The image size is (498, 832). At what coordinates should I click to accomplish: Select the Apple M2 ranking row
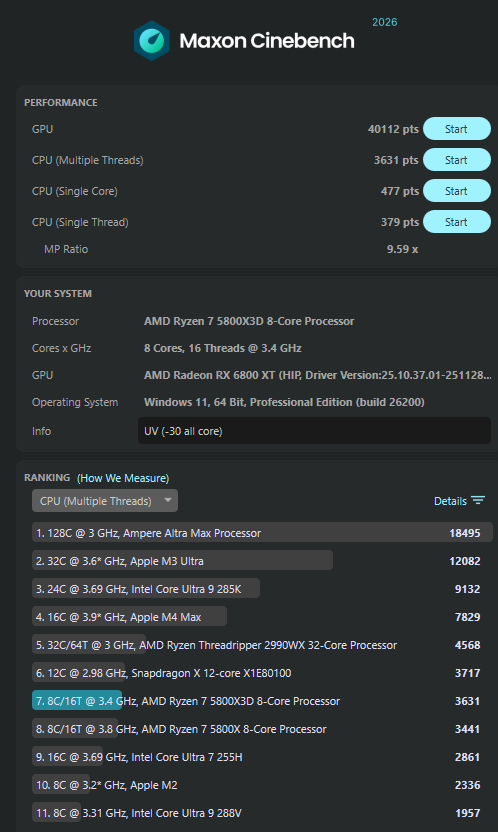(262, 785)
